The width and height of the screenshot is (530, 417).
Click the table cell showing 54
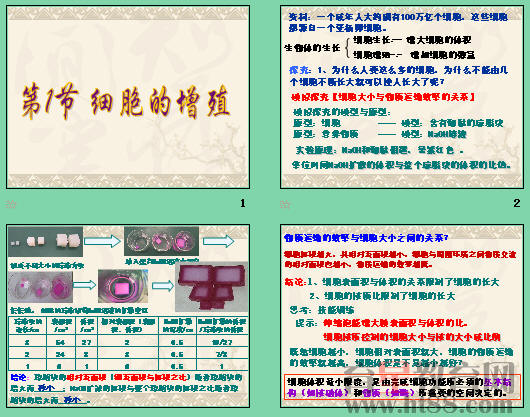[61, 342]
